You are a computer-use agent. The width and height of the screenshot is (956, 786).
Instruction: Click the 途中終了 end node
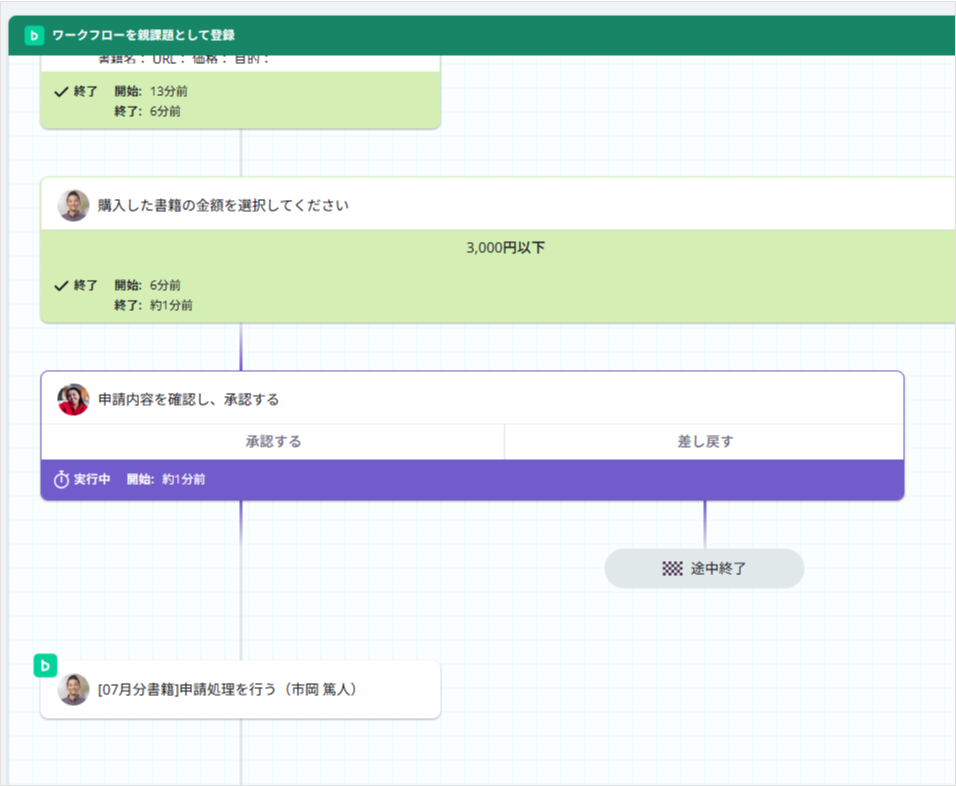tap(704, 568)
